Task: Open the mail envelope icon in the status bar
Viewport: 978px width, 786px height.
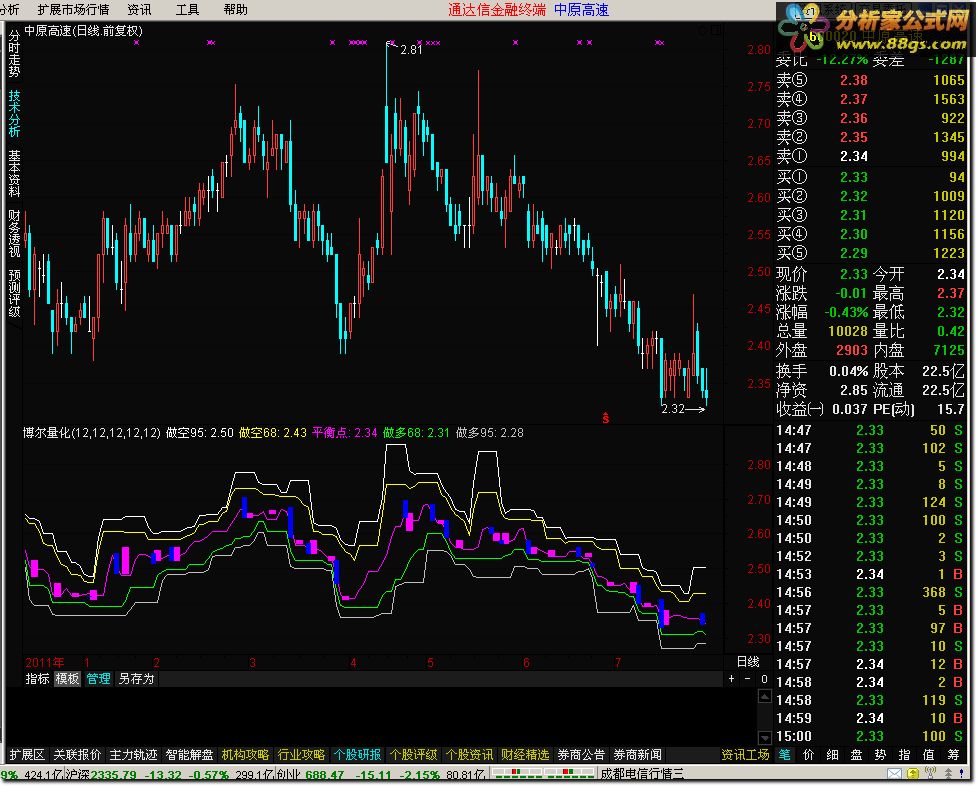Action: tap(894, 774)
